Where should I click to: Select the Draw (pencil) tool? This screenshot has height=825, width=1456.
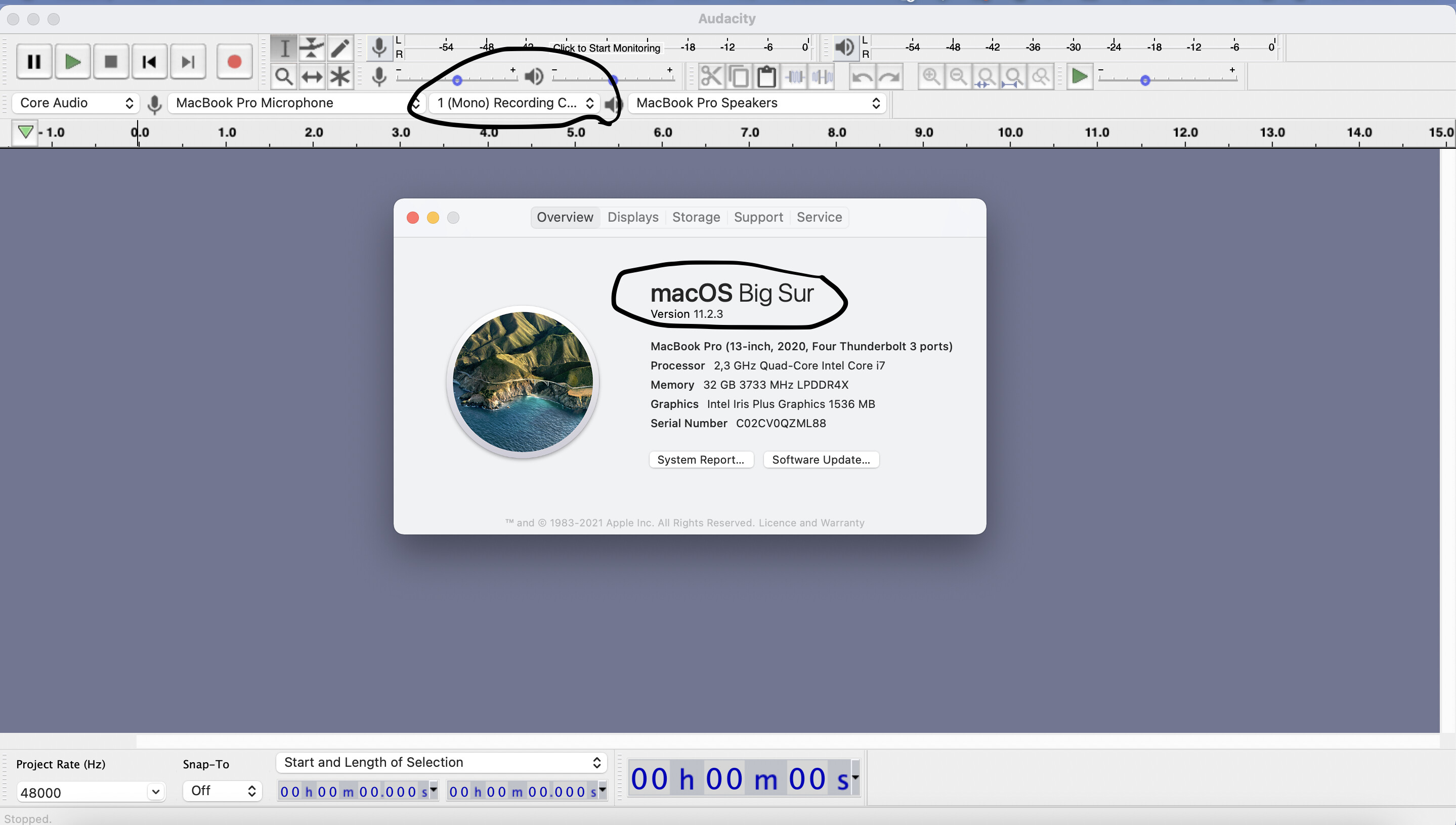click(x=340, y=48)
